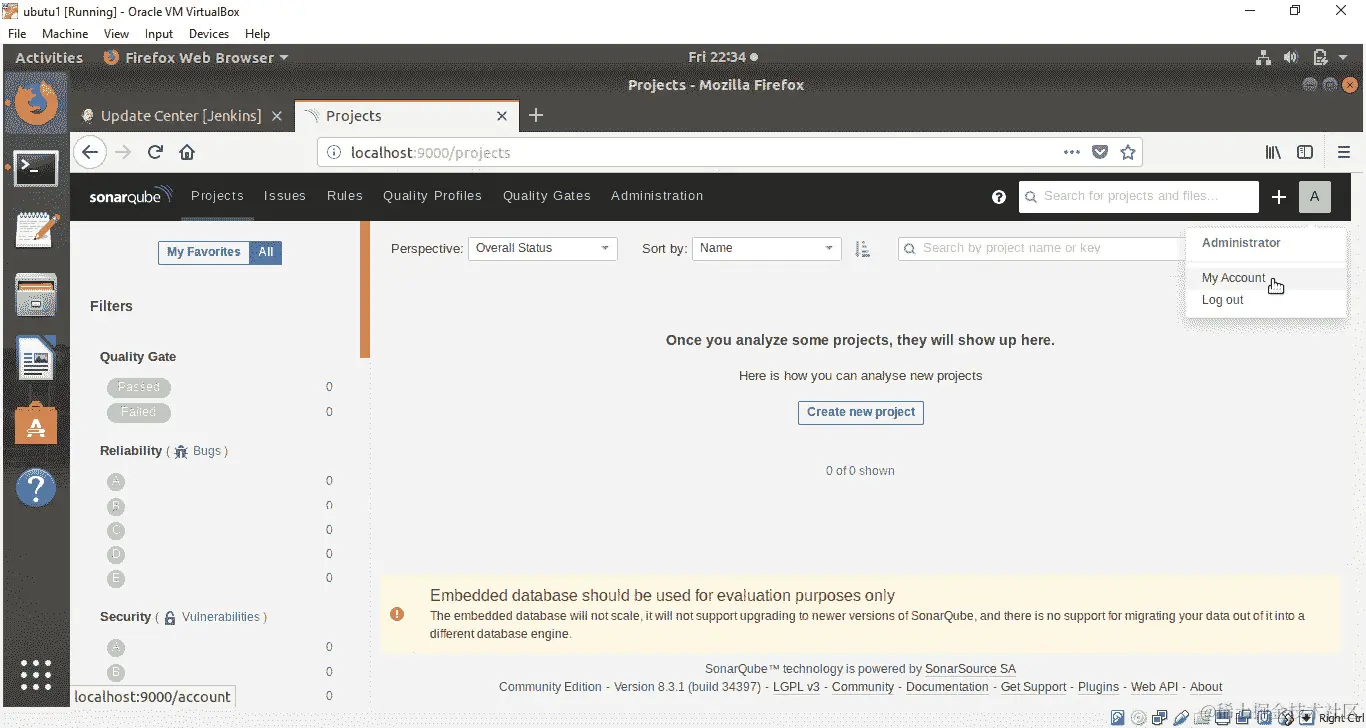Select the Firefox icon in the Ubuntu dock
The height and width of the screenshot is (728, 1366).
(x=36, y=102)
